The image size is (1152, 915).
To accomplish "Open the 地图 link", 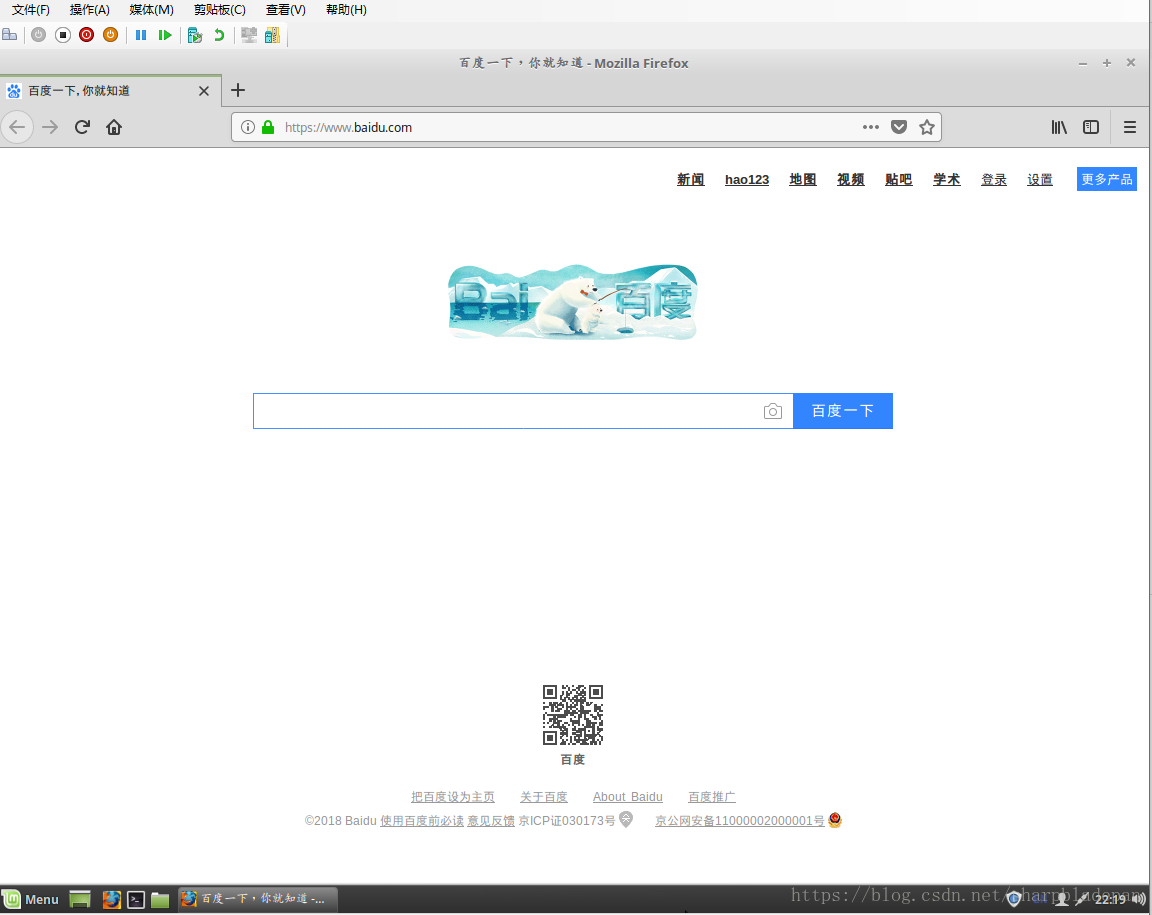I will pos(803,179).
